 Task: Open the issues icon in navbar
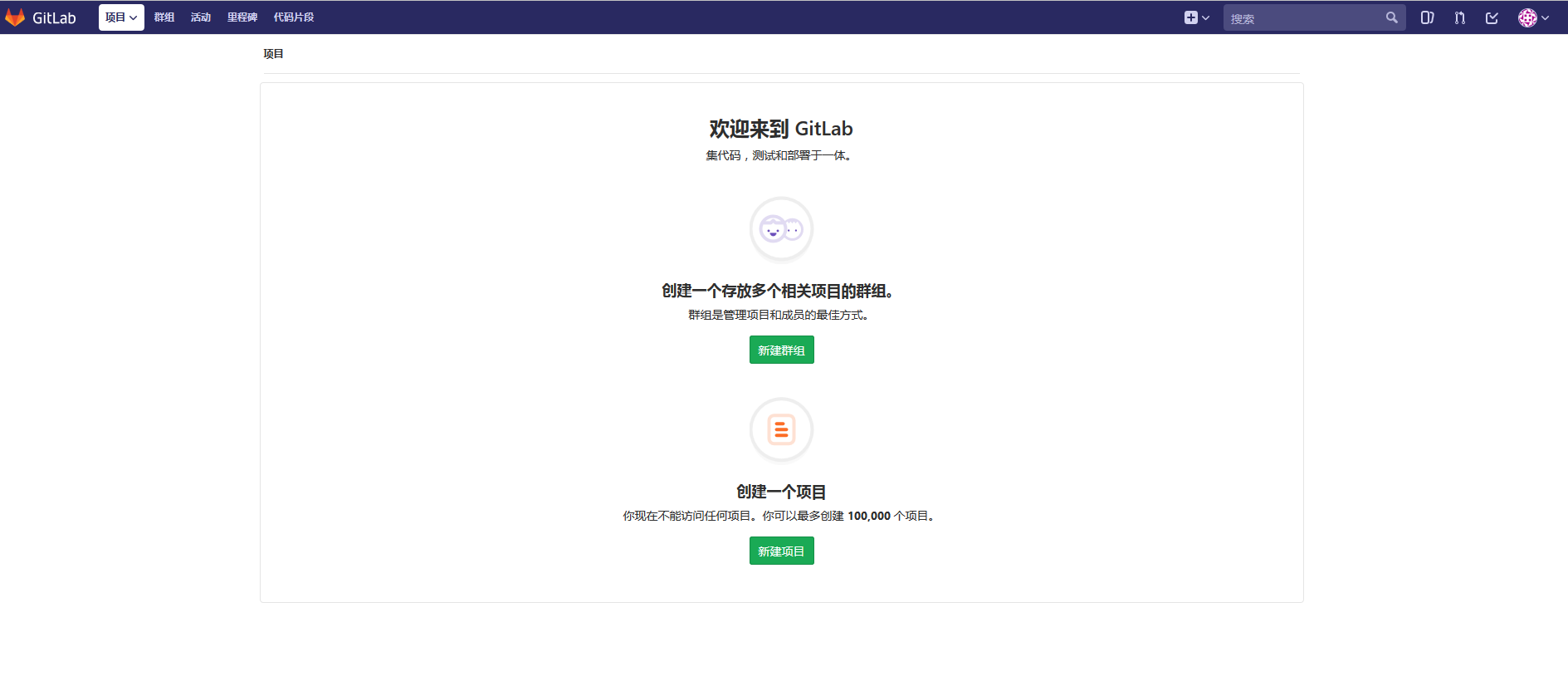point(1427,17)
